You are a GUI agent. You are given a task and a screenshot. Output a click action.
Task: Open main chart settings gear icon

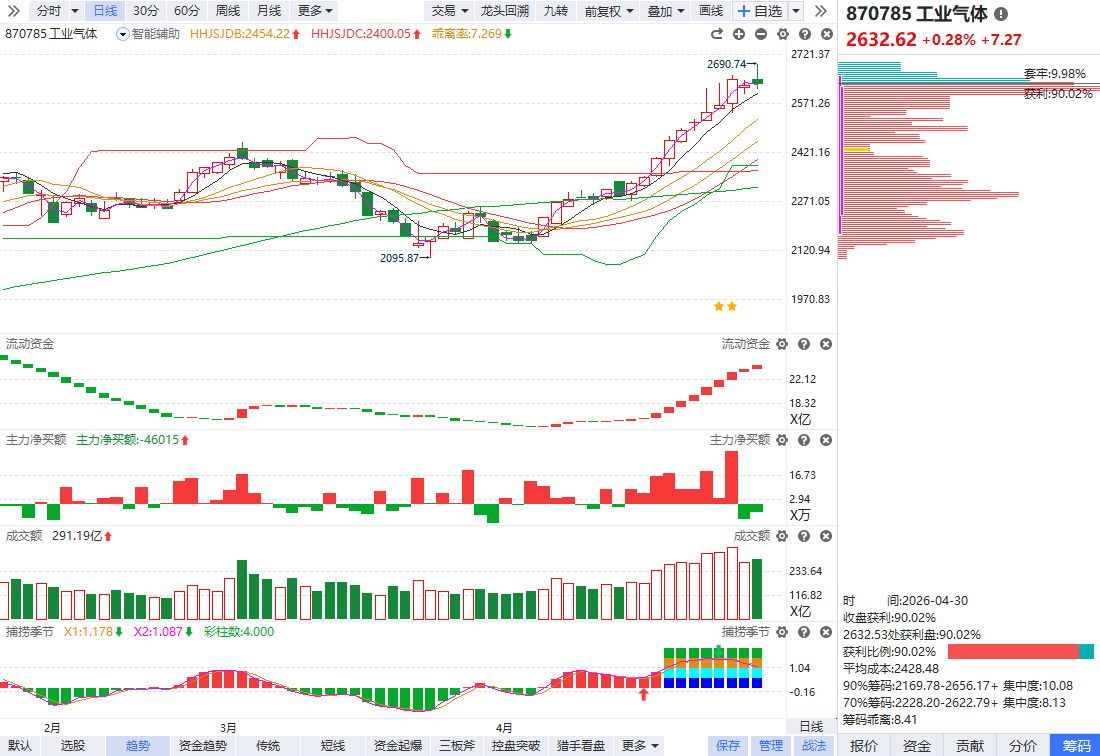click(x=781, y=34)
